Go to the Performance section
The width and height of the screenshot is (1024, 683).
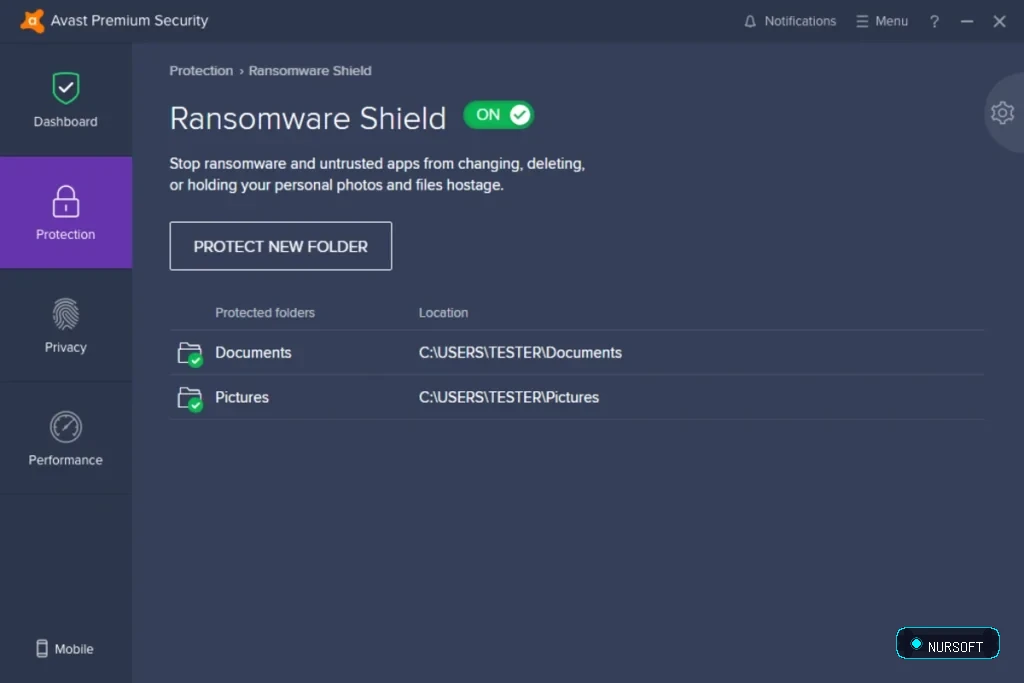[65, 438]
